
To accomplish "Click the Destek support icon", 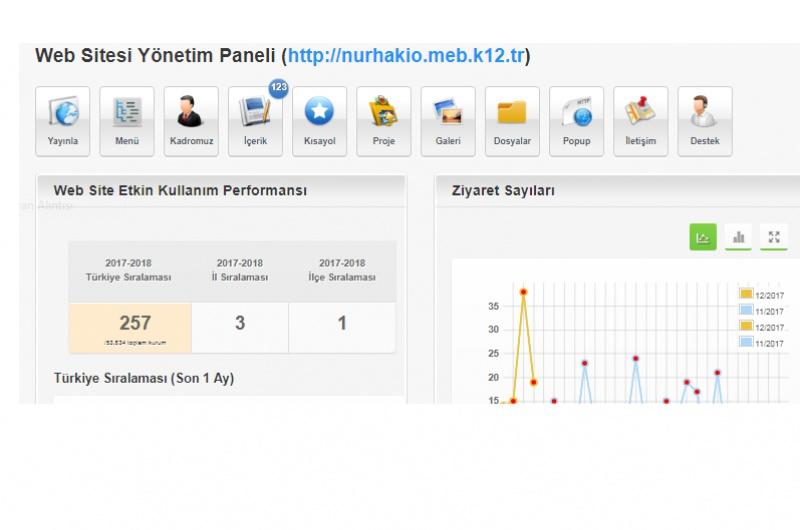I will click(705, 121).
